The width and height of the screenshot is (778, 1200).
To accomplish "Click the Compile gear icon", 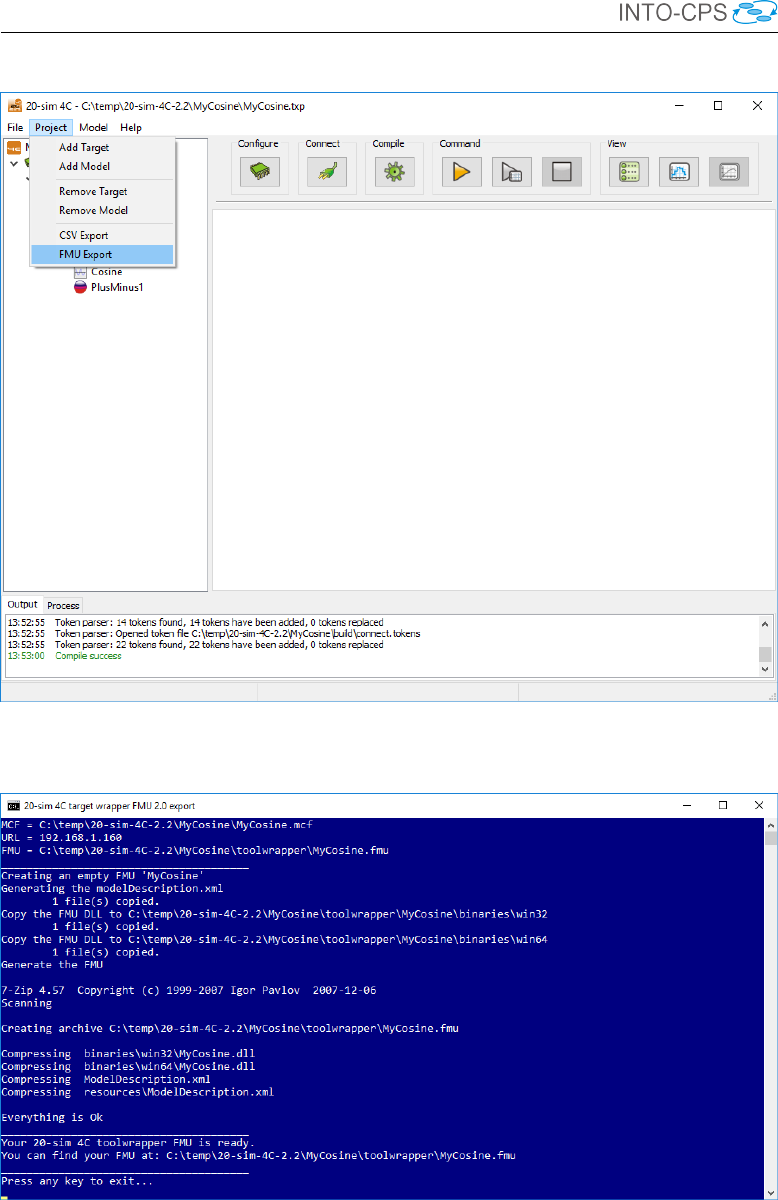I will pos(394,172).
